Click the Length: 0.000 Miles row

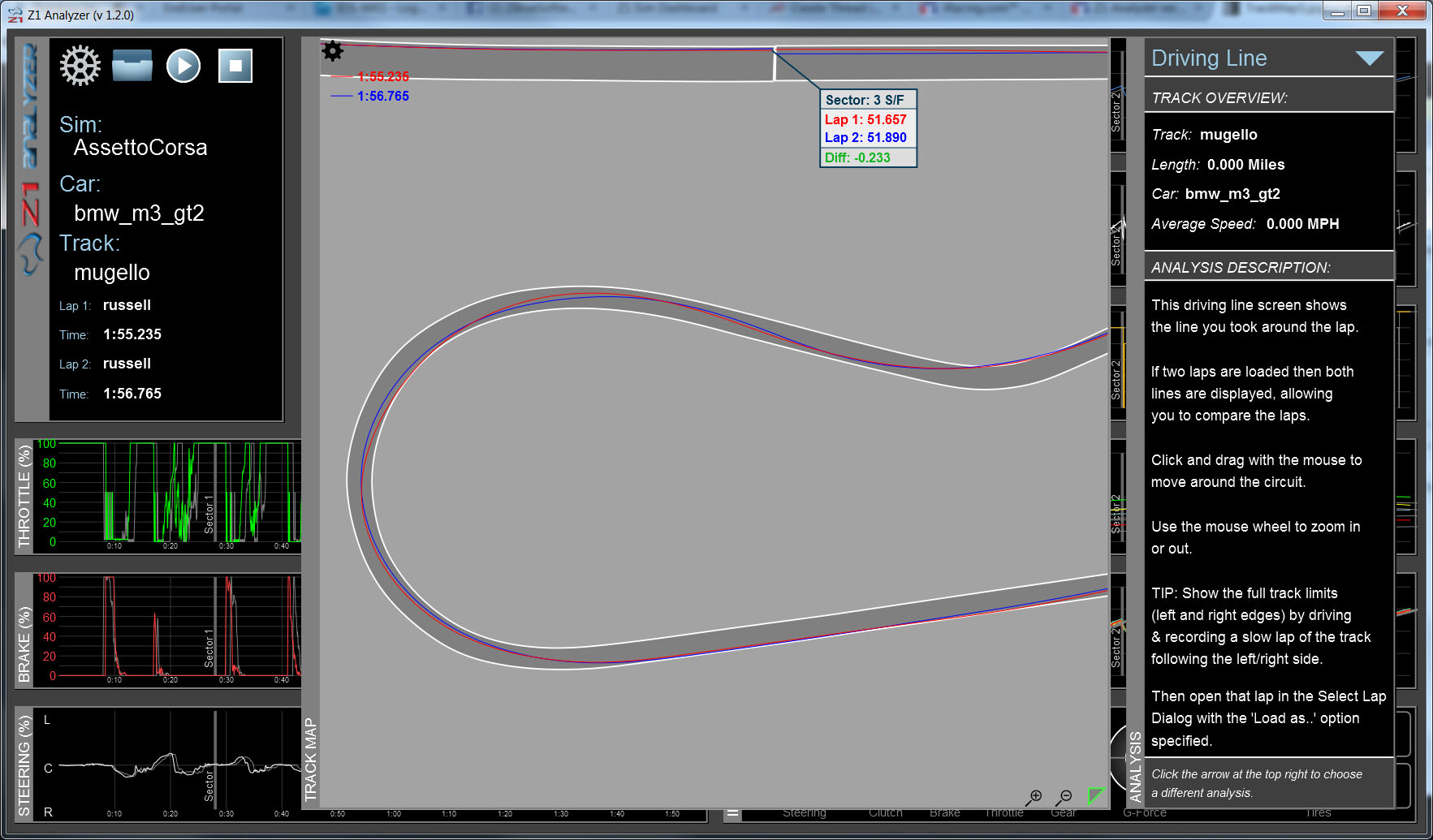point(1218,165)
